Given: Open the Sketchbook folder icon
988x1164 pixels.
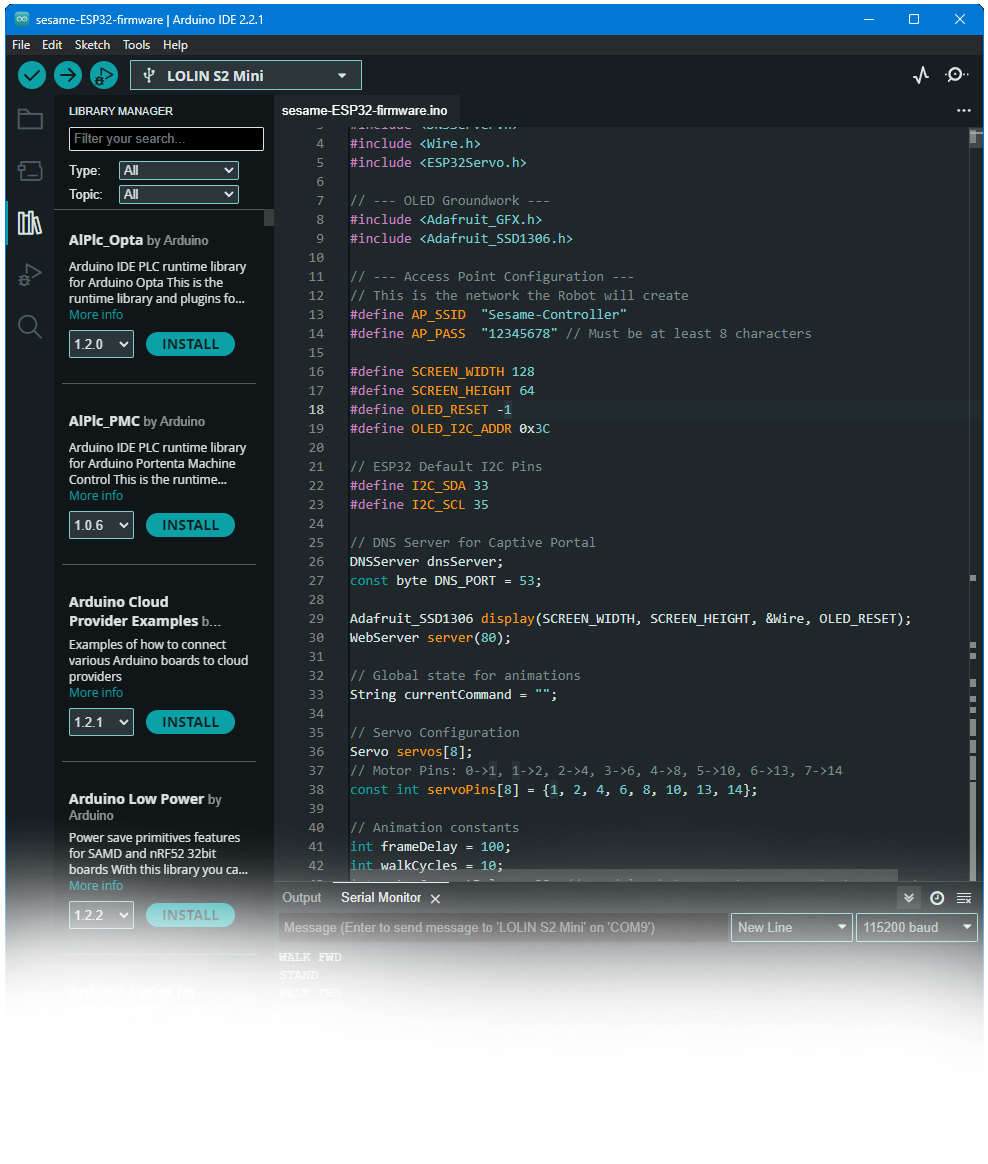Looking at the screenshot, I should coord(30,119).
